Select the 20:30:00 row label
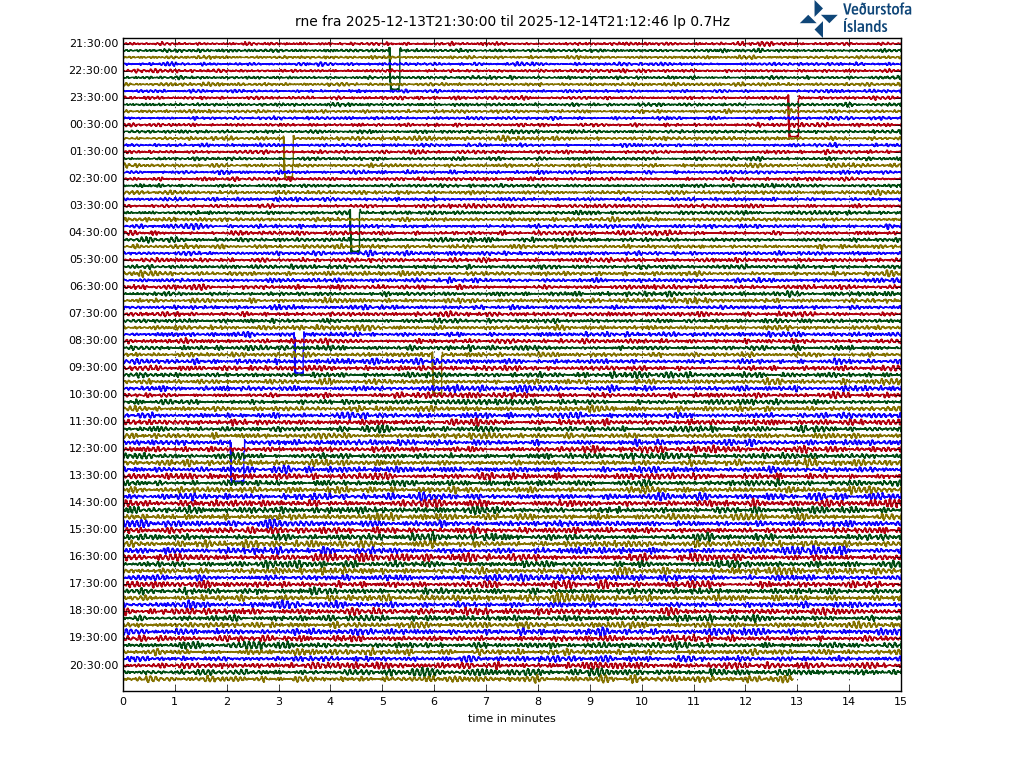 (x=93, y=666)
